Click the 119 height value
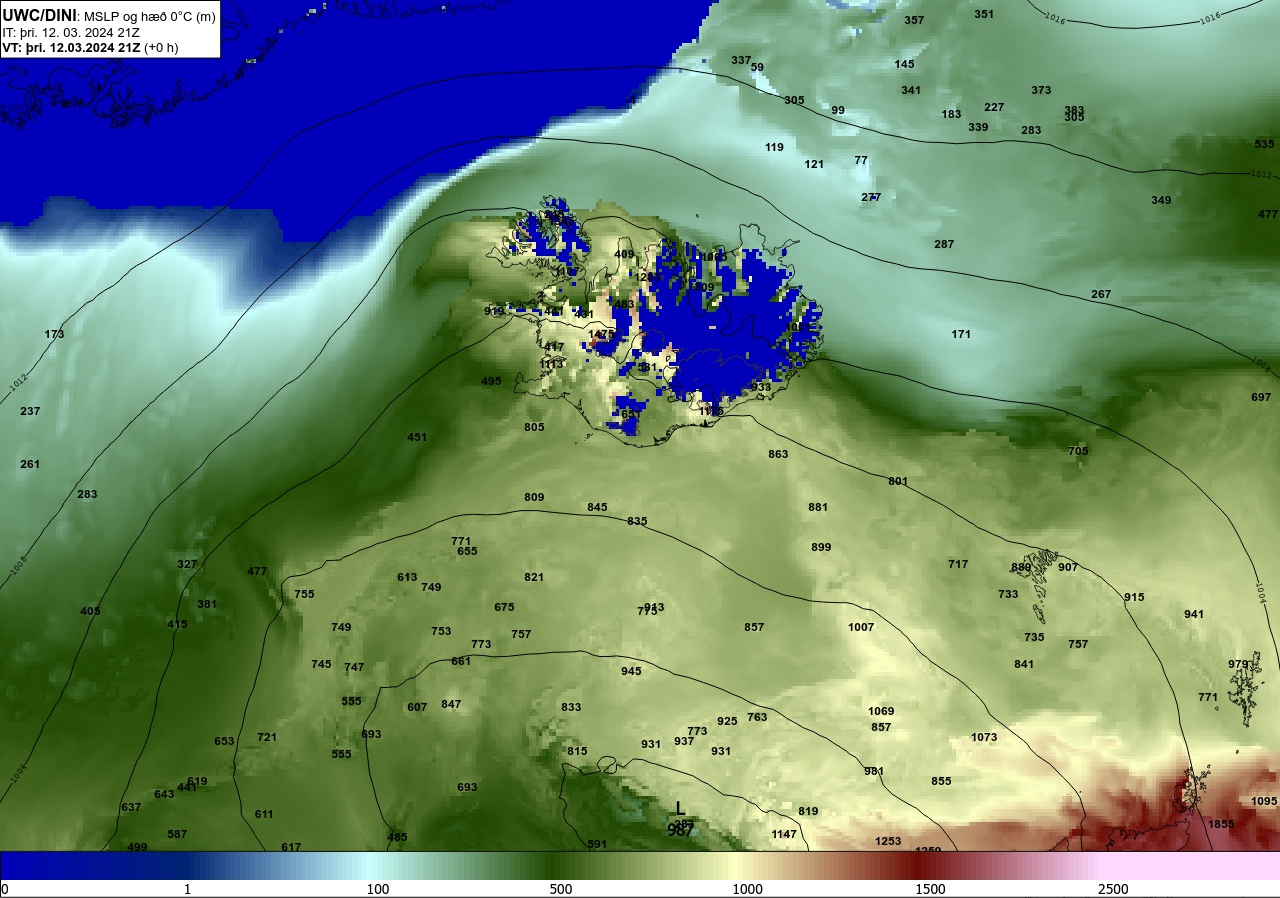Viewport: 1280px width, 898px height. click(774, 147)
